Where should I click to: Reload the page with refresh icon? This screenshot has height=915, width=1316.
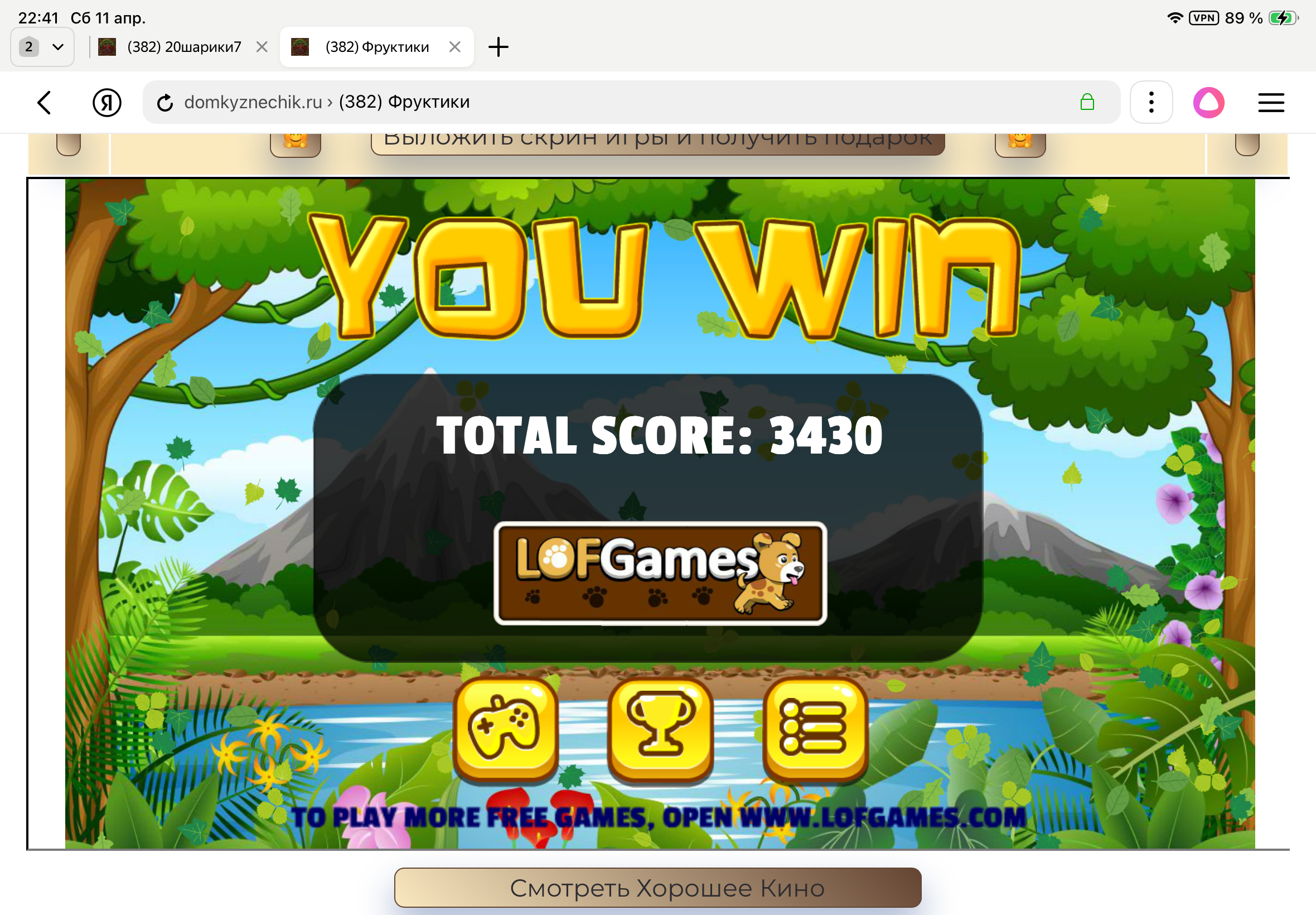click(165, 103)
